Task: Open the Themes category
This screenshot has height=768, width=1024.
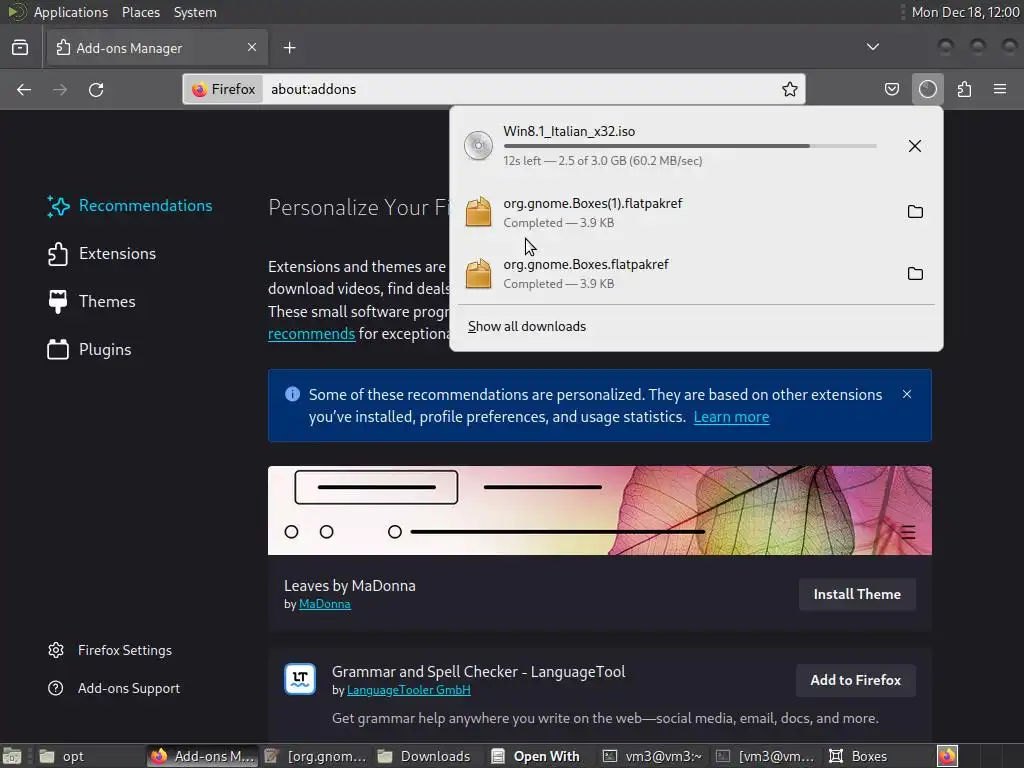Action: pos(91,302)
